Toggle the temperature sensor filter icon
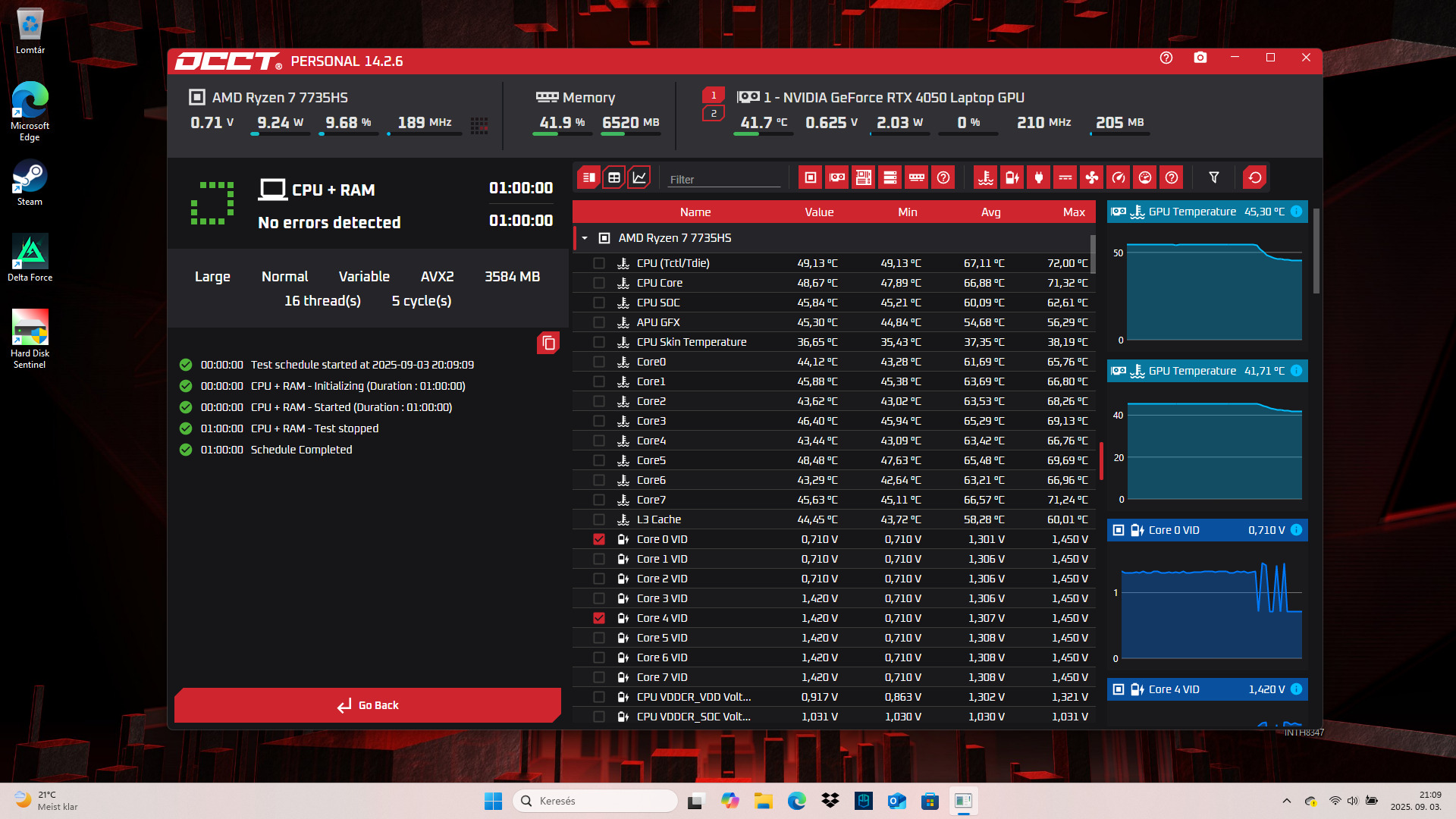Viewport: 1456px width, 819px height. point(985,177)
